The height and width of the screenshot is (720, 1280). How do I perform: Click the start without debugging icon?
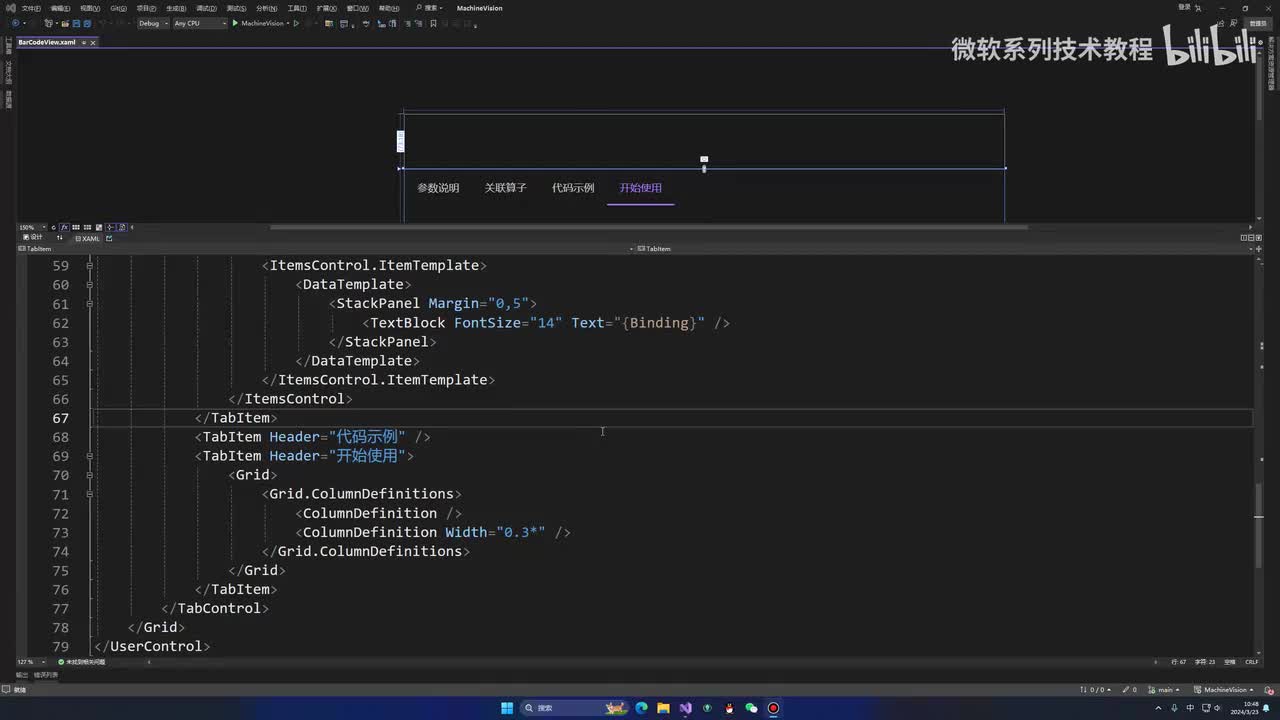point(296,23)
